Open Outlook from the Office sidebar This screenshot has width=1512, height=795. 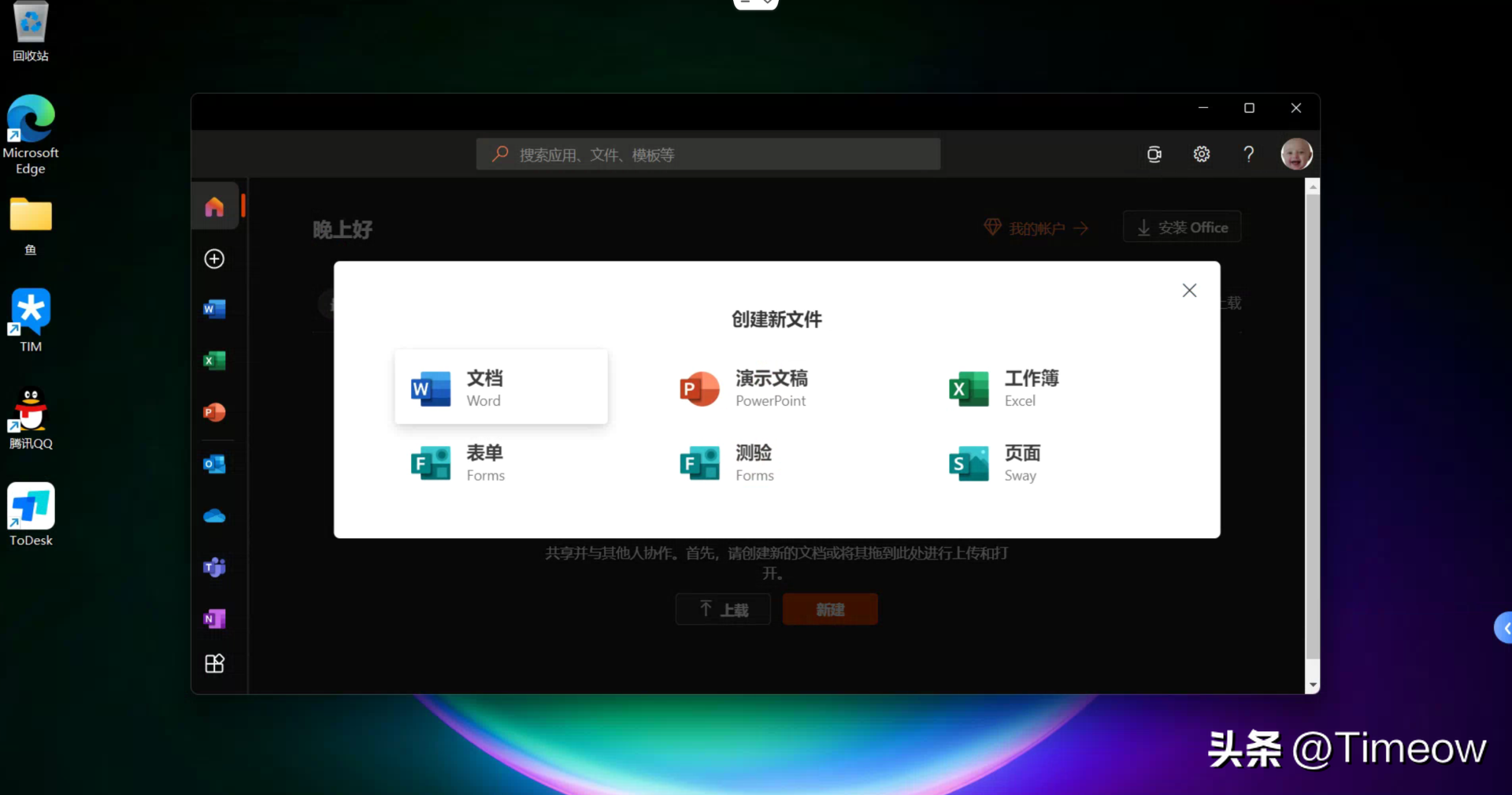click(214, 464)
